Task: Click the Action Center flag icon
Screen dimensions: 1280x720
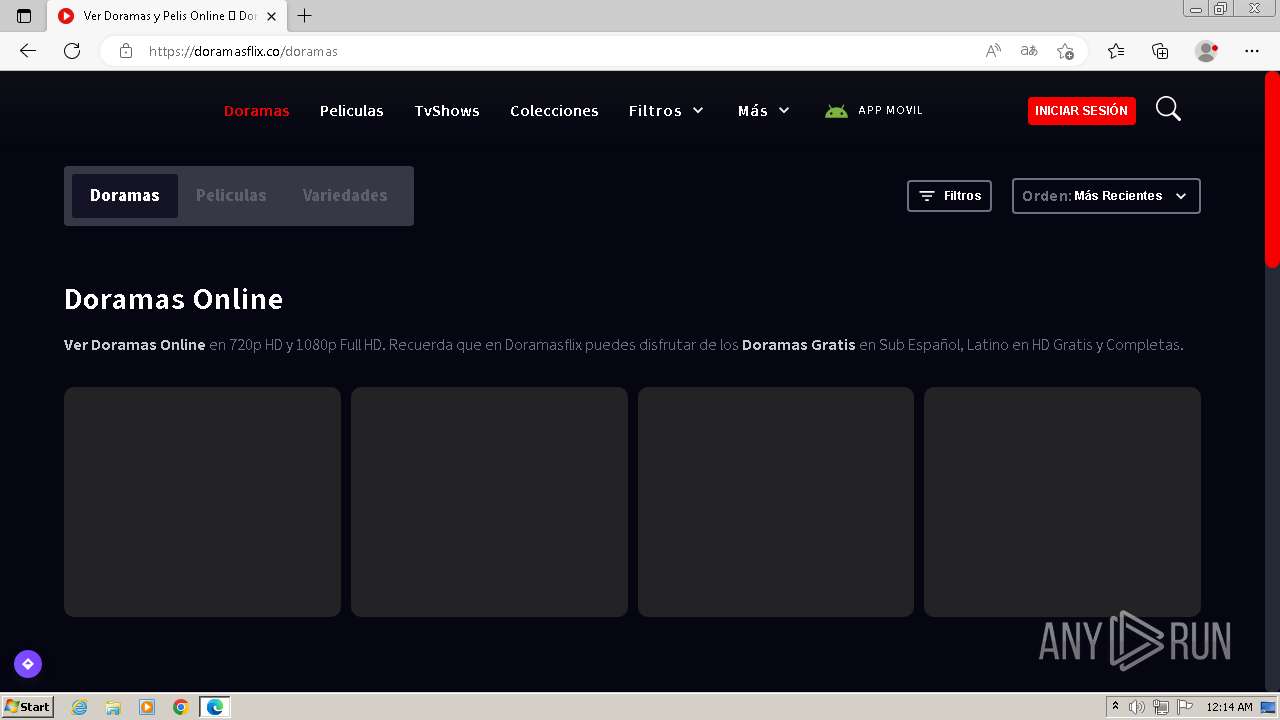Action: [1183, 707]
